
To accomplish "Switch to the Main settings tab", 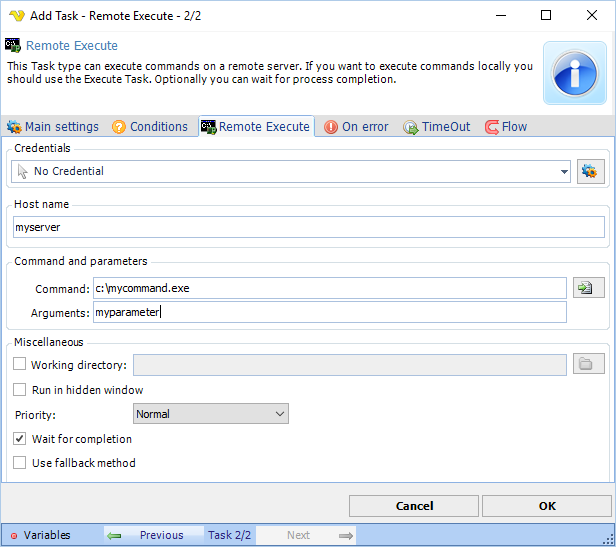I will (53, 127).
